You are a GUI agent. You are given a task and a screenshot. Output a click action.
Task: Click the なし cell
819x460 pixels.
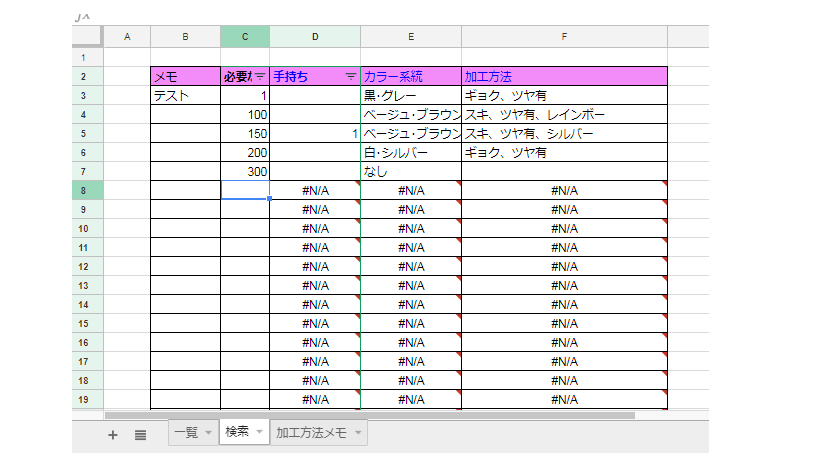(x=411, y=171)
